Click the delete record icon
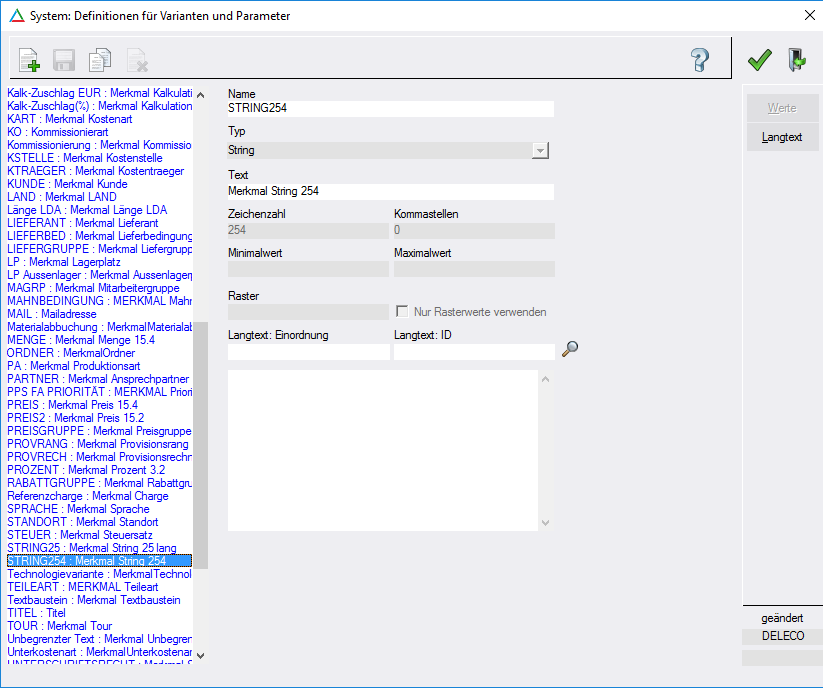 pos(137,61)
